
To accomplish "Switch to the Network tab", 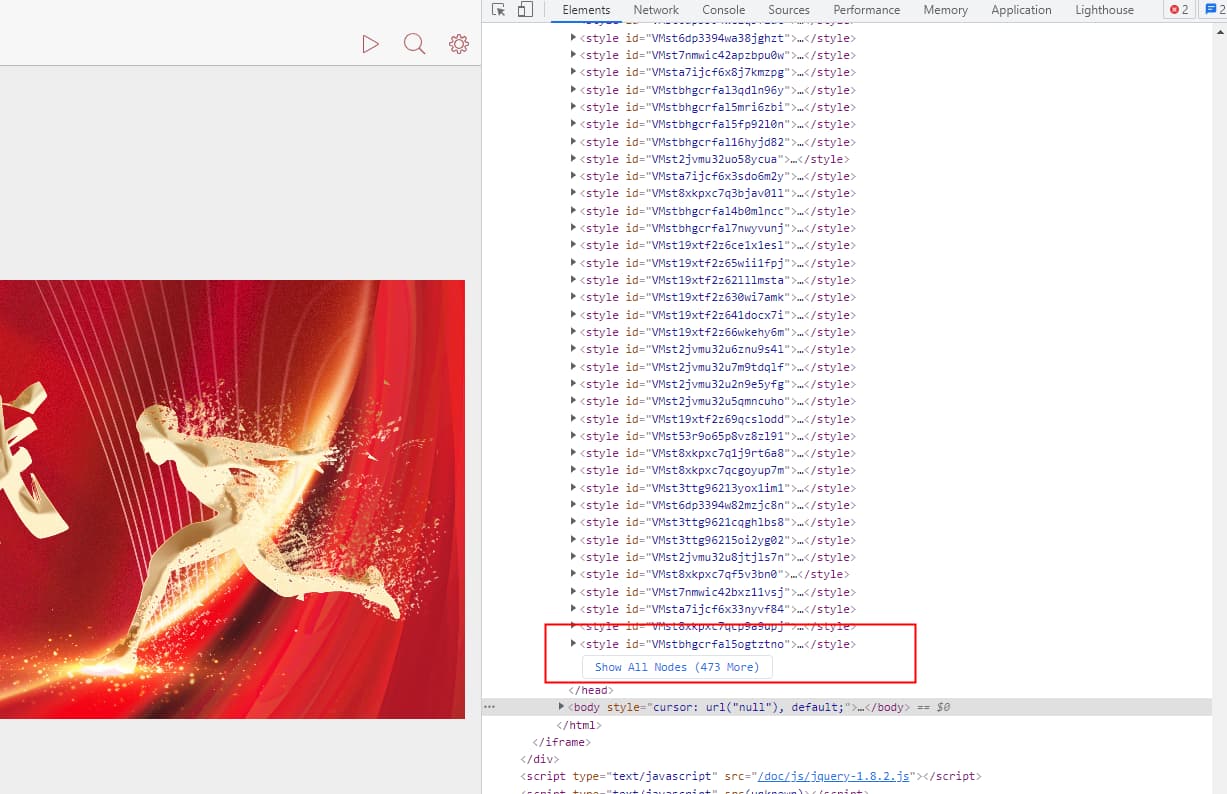I will [656, 10].
